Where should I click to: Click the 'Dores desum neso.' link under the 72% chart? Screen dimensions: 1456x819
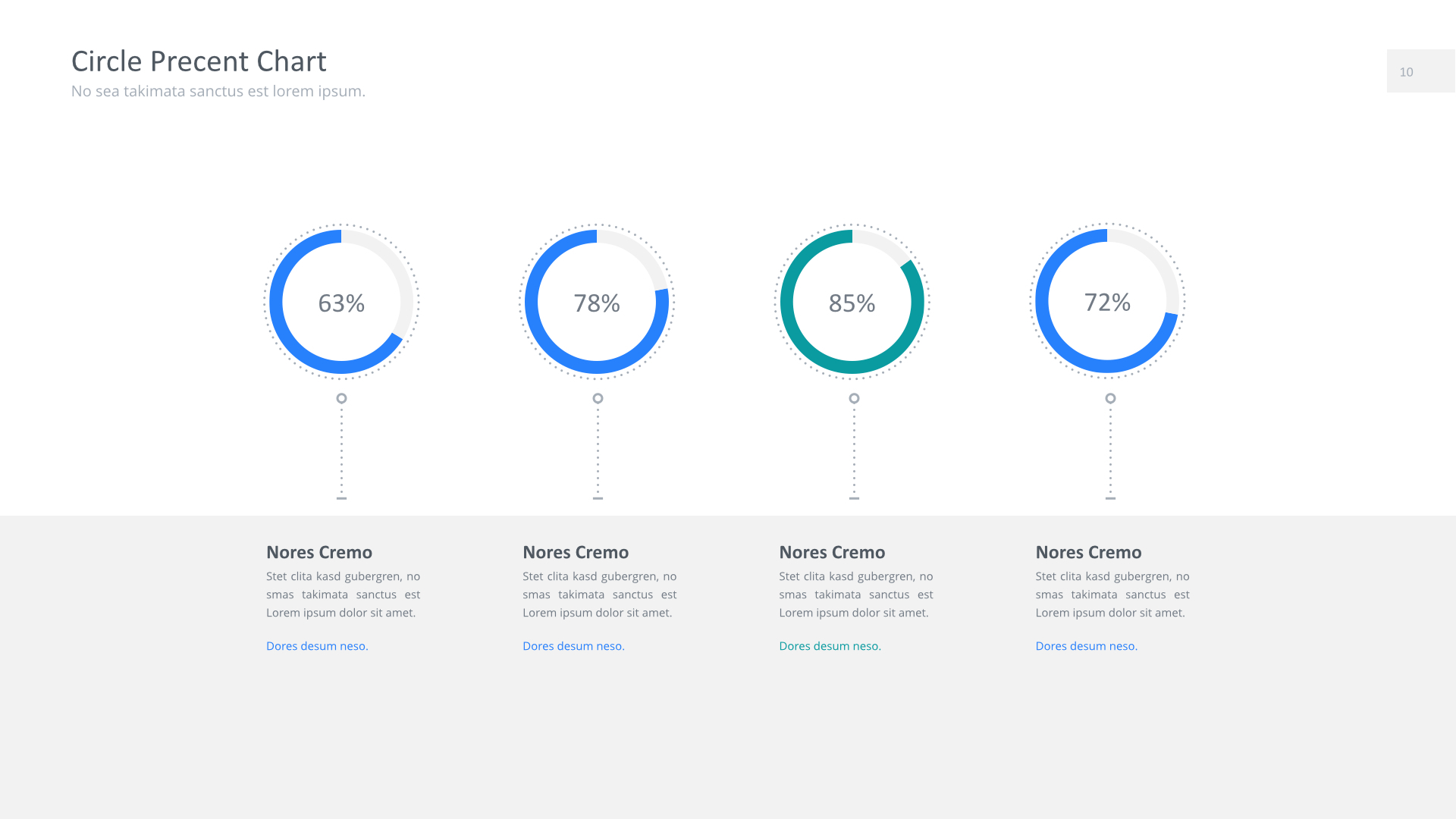tap(1086, 646)
